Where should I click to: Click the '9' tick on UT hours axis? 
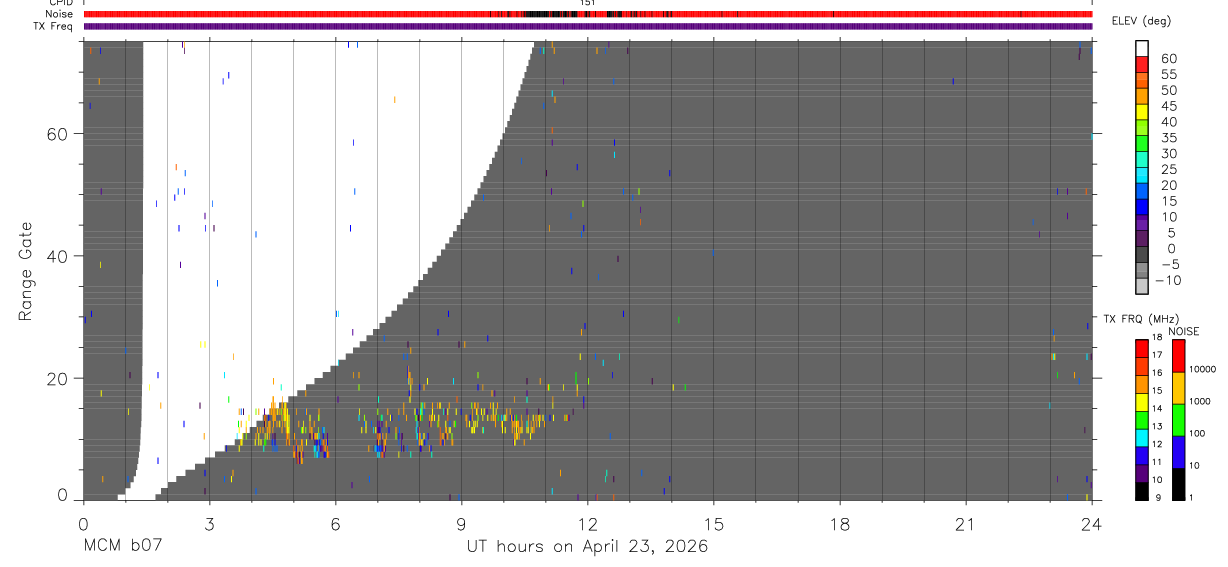coord(462,524)
